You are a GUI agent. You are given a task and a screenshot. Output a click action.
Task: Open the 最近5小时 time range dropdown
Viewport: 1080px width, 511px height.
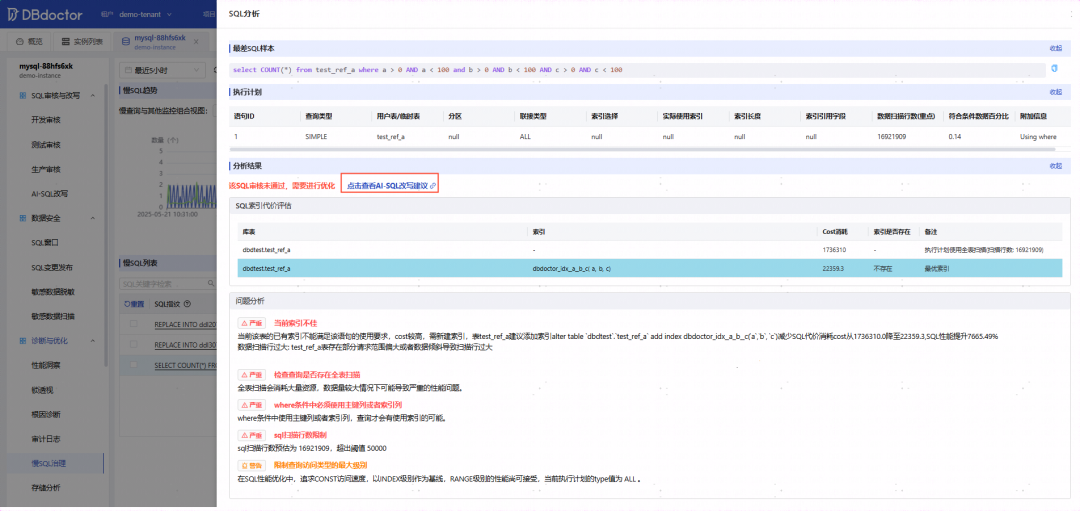coord(163,70)
